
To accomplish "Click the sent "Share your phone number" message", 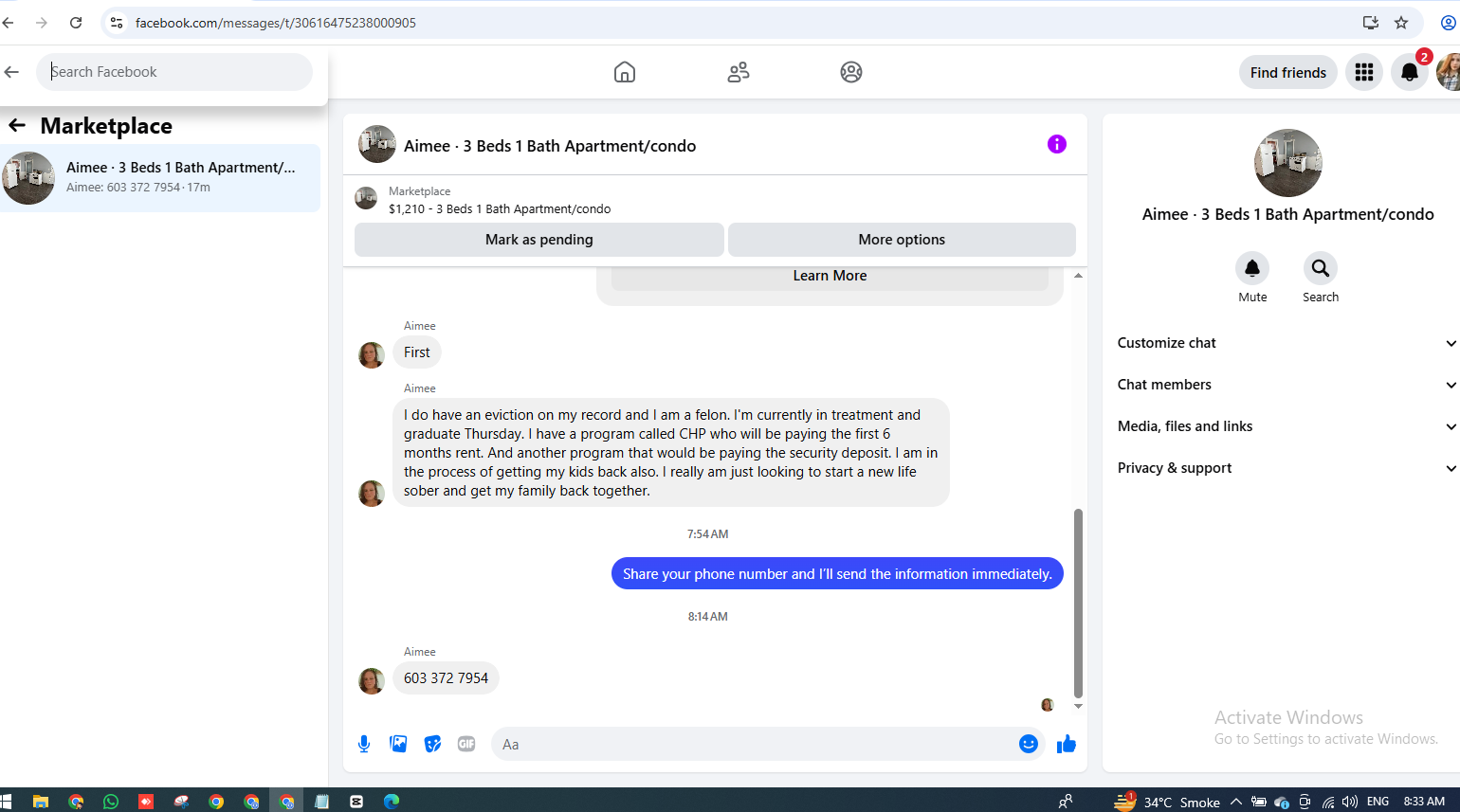I will pos(837,574).
